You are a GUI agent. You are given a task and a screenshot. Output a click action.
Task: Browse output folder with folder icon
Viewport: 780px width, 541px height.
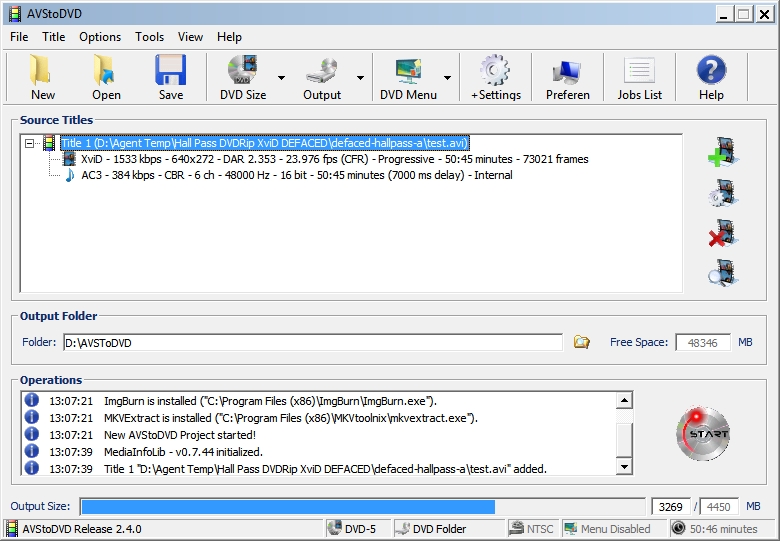pos(582,342)
